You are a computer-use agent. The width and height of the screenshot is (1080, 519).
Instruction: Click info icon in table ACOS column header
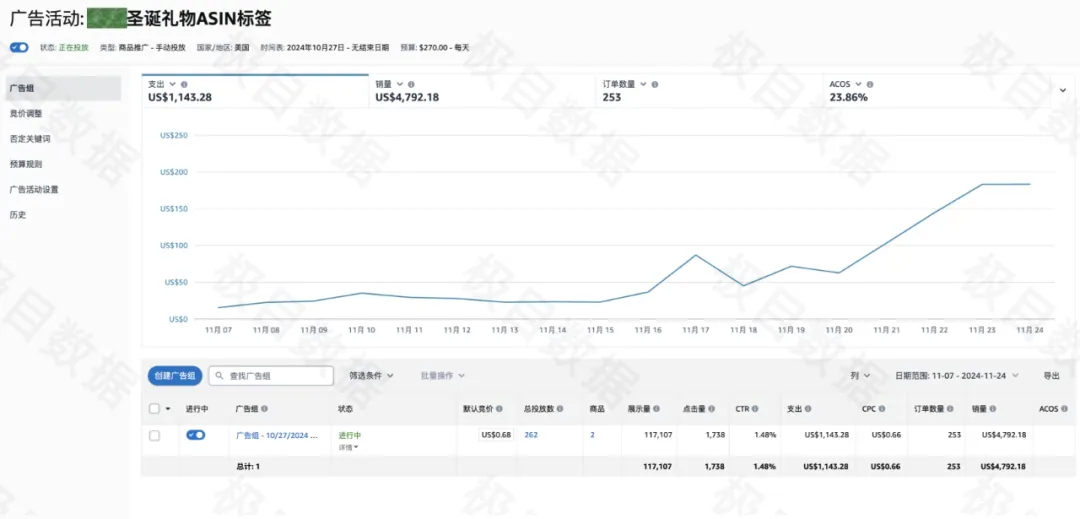click(x=1063, y=409)
